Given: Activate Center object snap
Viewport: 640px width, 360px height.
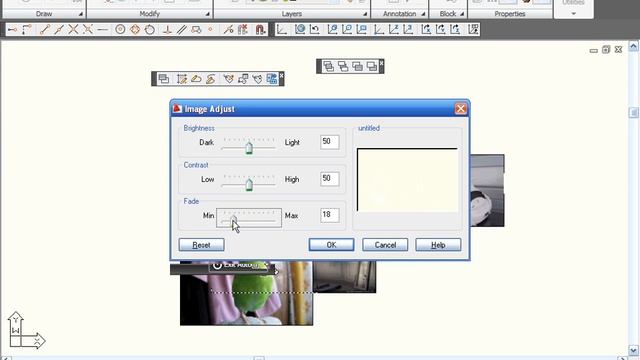Looking at the screenshot, I should (120, 29).
